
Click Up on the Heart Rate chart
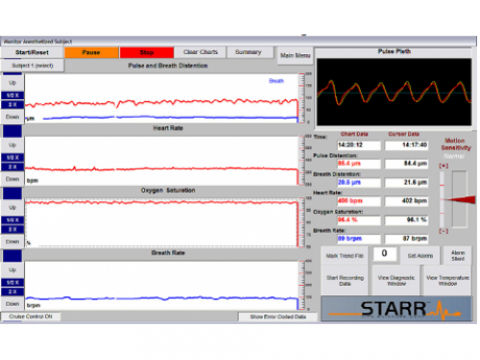(x=12, y=145)
